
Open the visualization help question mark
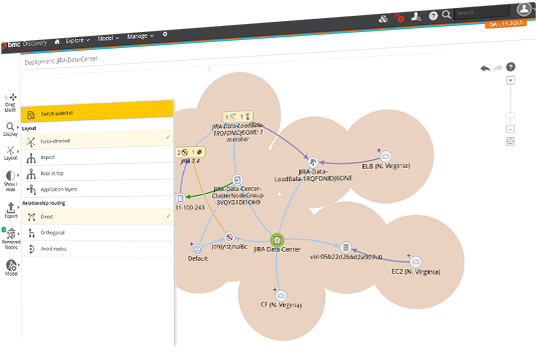coord(511,67)
